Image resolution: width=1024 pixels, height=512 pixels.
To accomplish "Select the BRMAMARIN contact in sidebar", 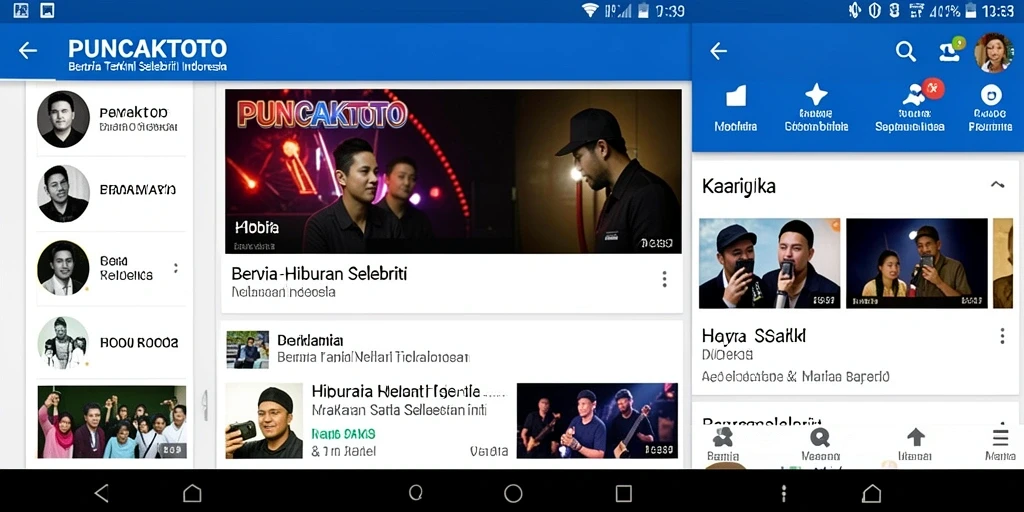I will click(x=112, y=193).
